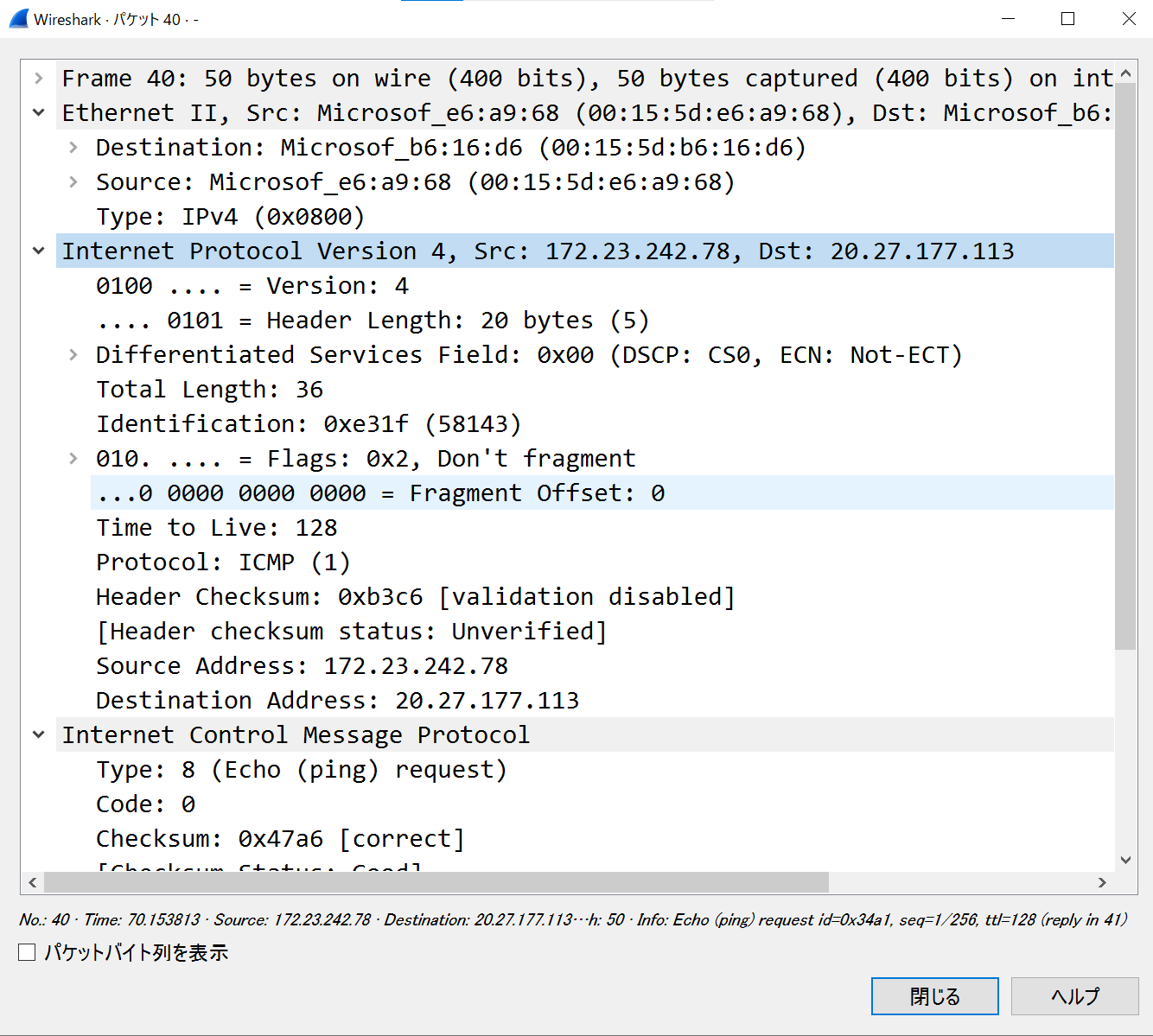Screen dimensions: 1153x1036
Task: Expand the Destination Microsof_b6:16:d6 node
Action: (x=73, y=148)
